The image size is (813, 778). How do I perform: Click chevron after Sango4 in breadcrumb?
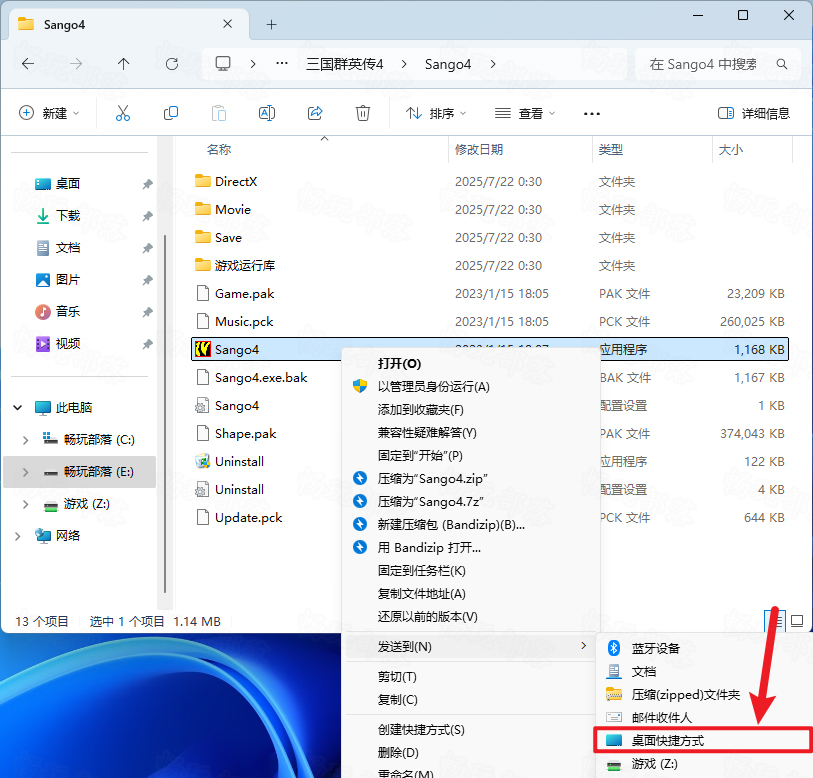pyautogui.click(x=493, y=64)
